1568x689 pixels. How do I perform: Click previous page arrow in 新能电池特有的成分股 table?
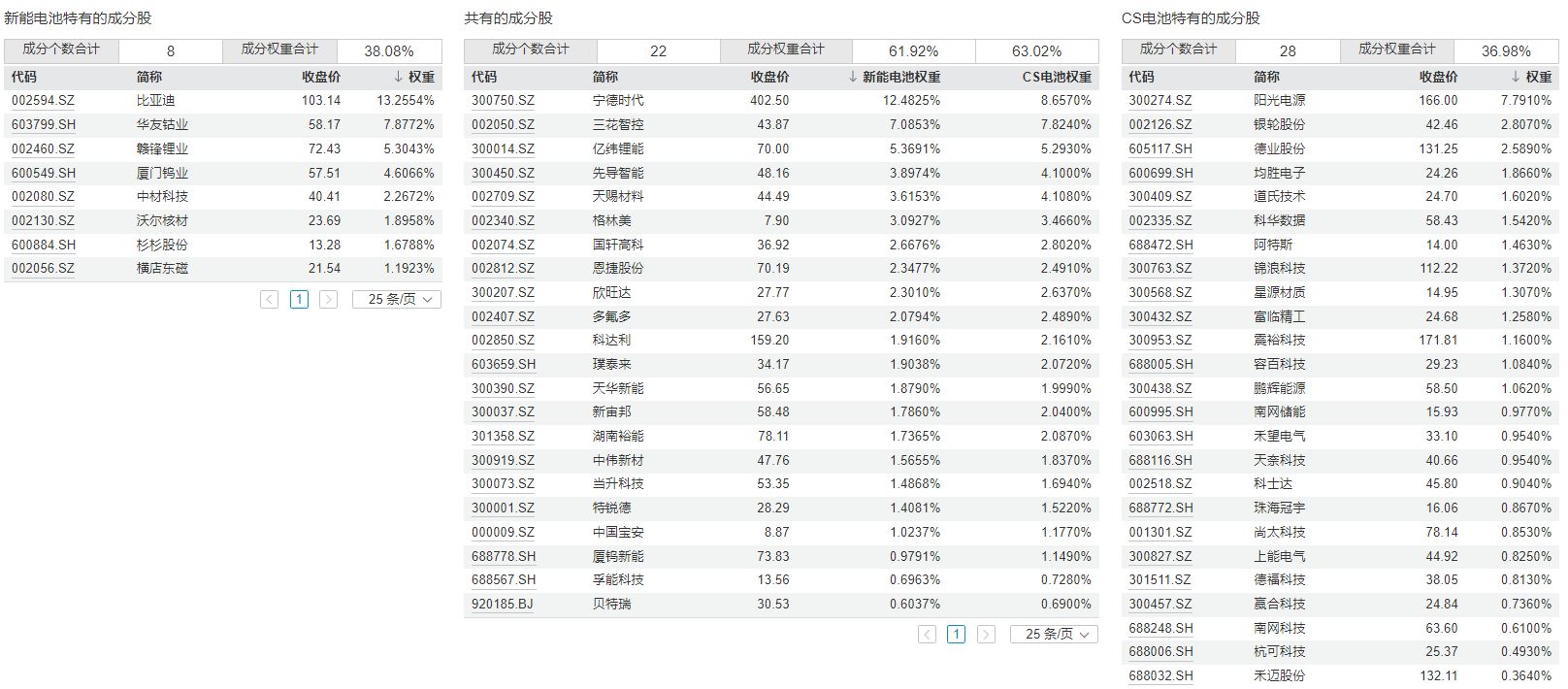(x=270, y=300)
